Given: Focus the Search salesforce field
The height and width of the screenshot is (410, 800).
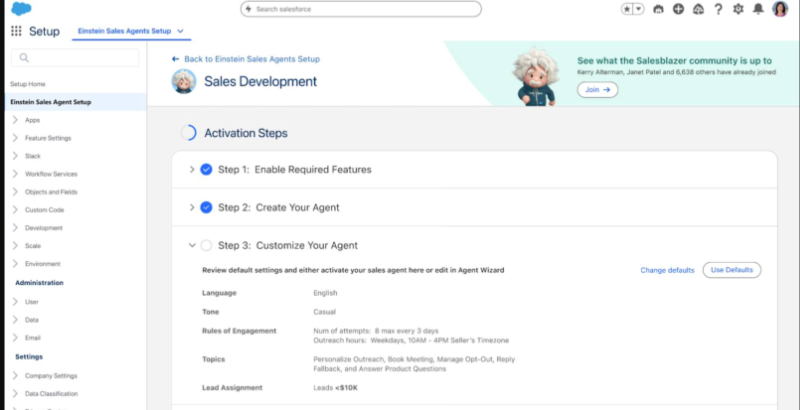Looking at the screenshot, I should [361, 9].
